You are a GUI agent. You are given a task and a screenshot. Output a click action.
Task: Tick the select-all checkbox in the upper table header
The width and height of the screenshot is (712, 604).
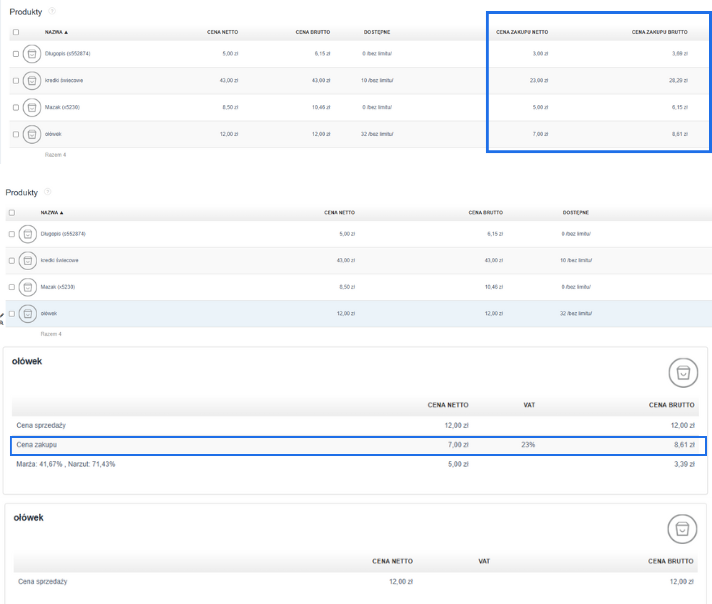[x=15, y=32]
